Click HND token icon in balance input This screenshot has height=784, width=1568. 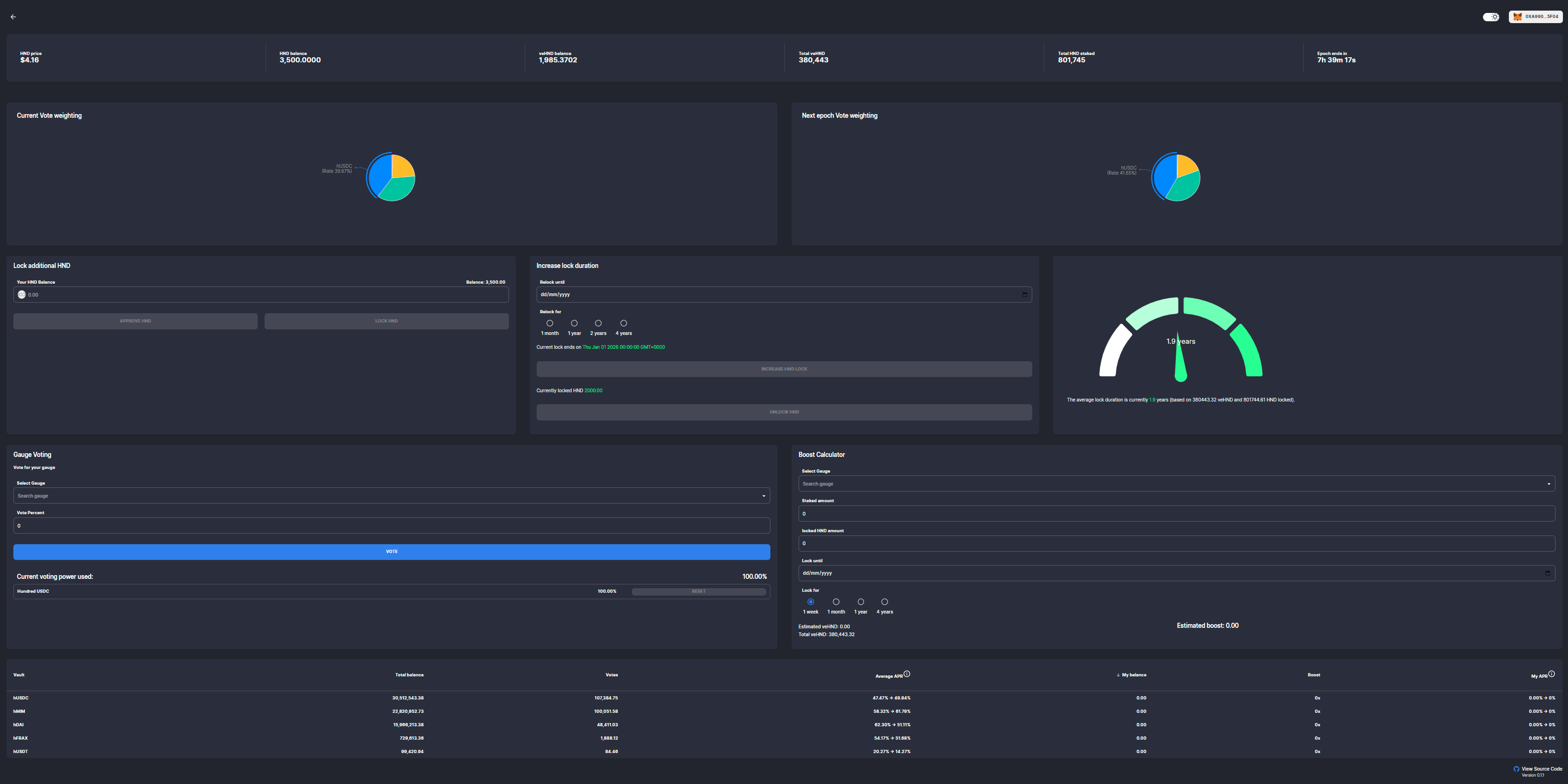[x=22, y=295]
